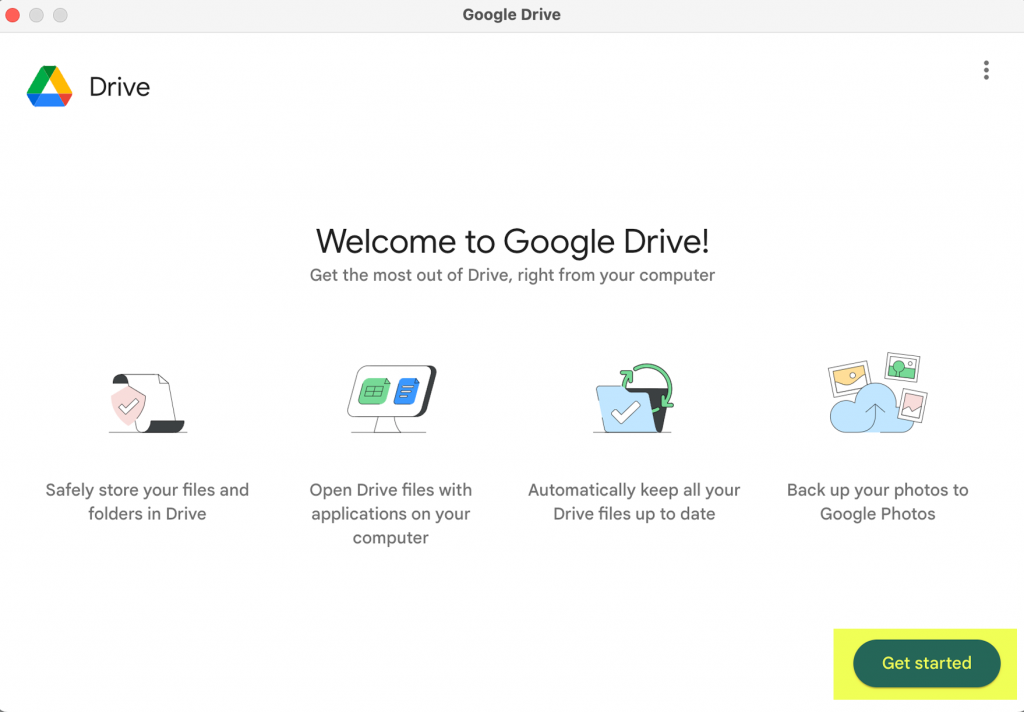1024x712 pixels.
Task: Close the Google Drive window with red button
Action: (x=12, y=14)
